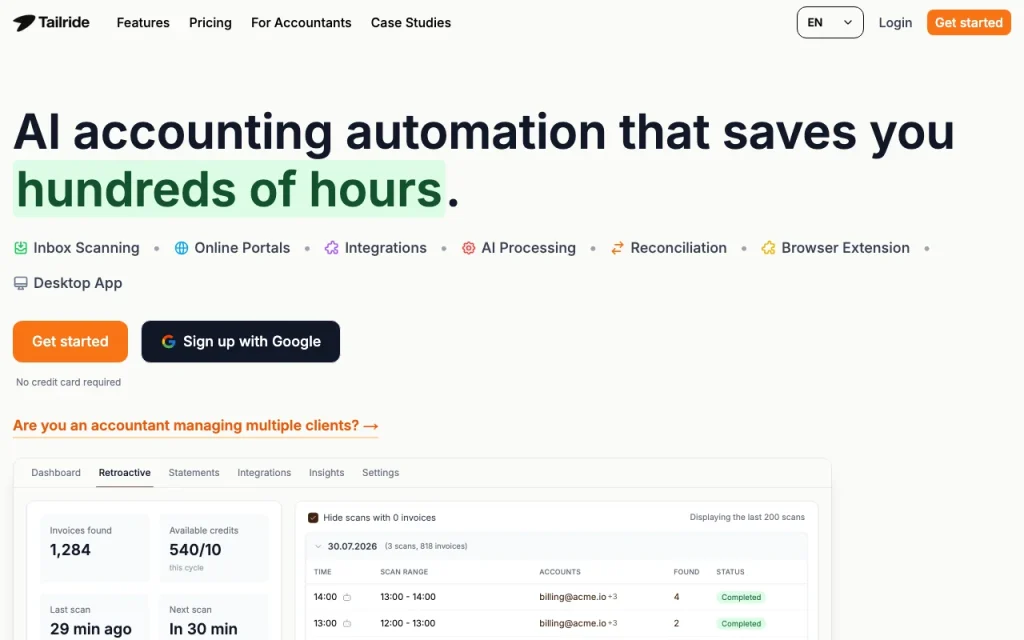Click the Inbox Scanning feature label
Viewport: 1024px width, 640px height.
tap(86, 248)
